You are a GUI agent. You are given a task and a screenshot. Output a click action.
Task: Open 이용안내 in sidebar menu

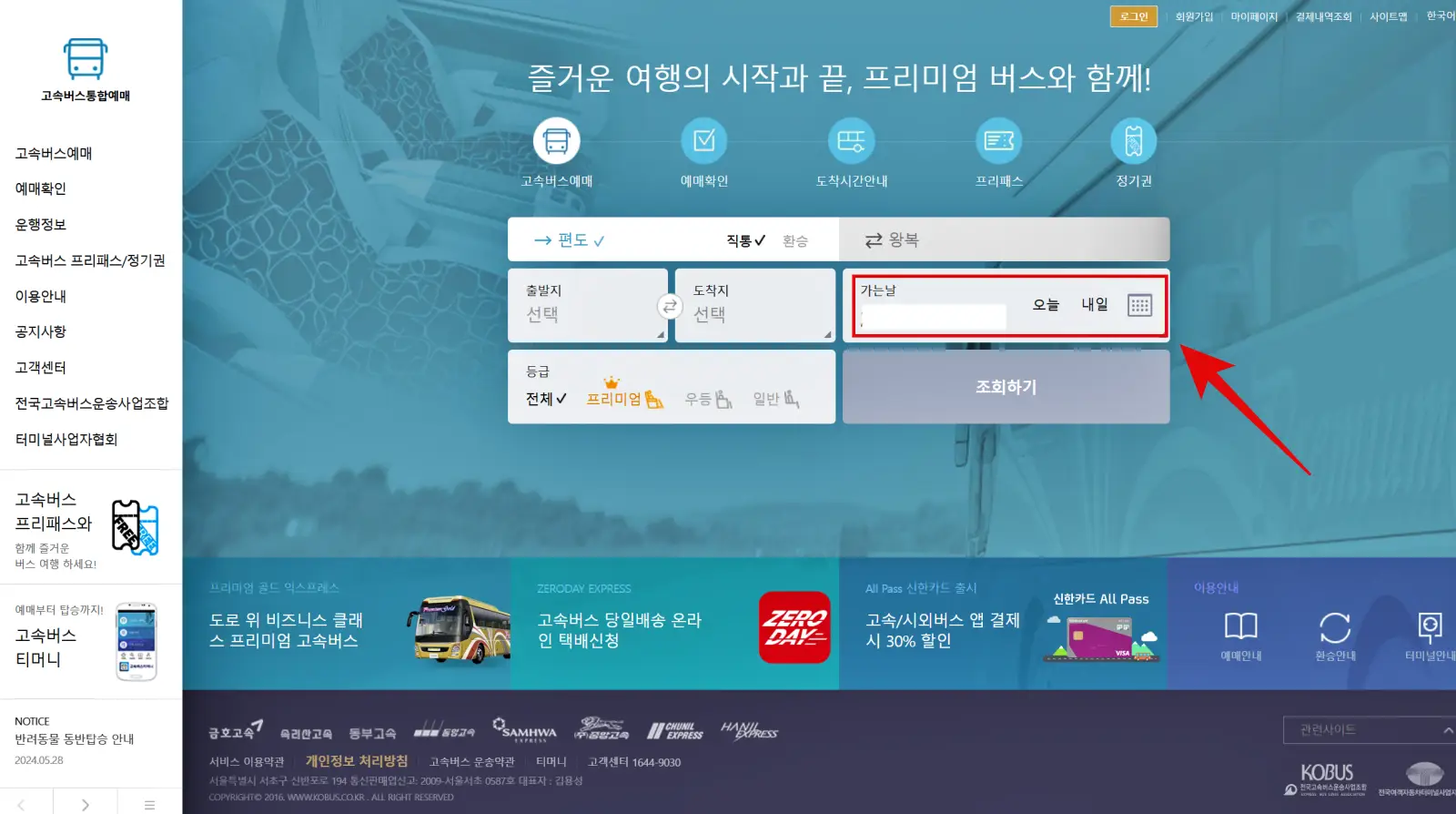[x=41, y=296]
